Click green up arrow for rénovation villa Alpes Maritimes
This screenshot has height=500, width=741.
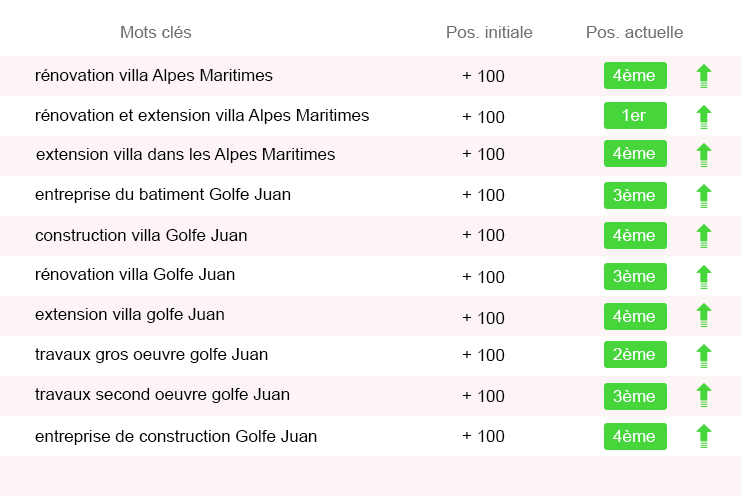pos(704,76)
